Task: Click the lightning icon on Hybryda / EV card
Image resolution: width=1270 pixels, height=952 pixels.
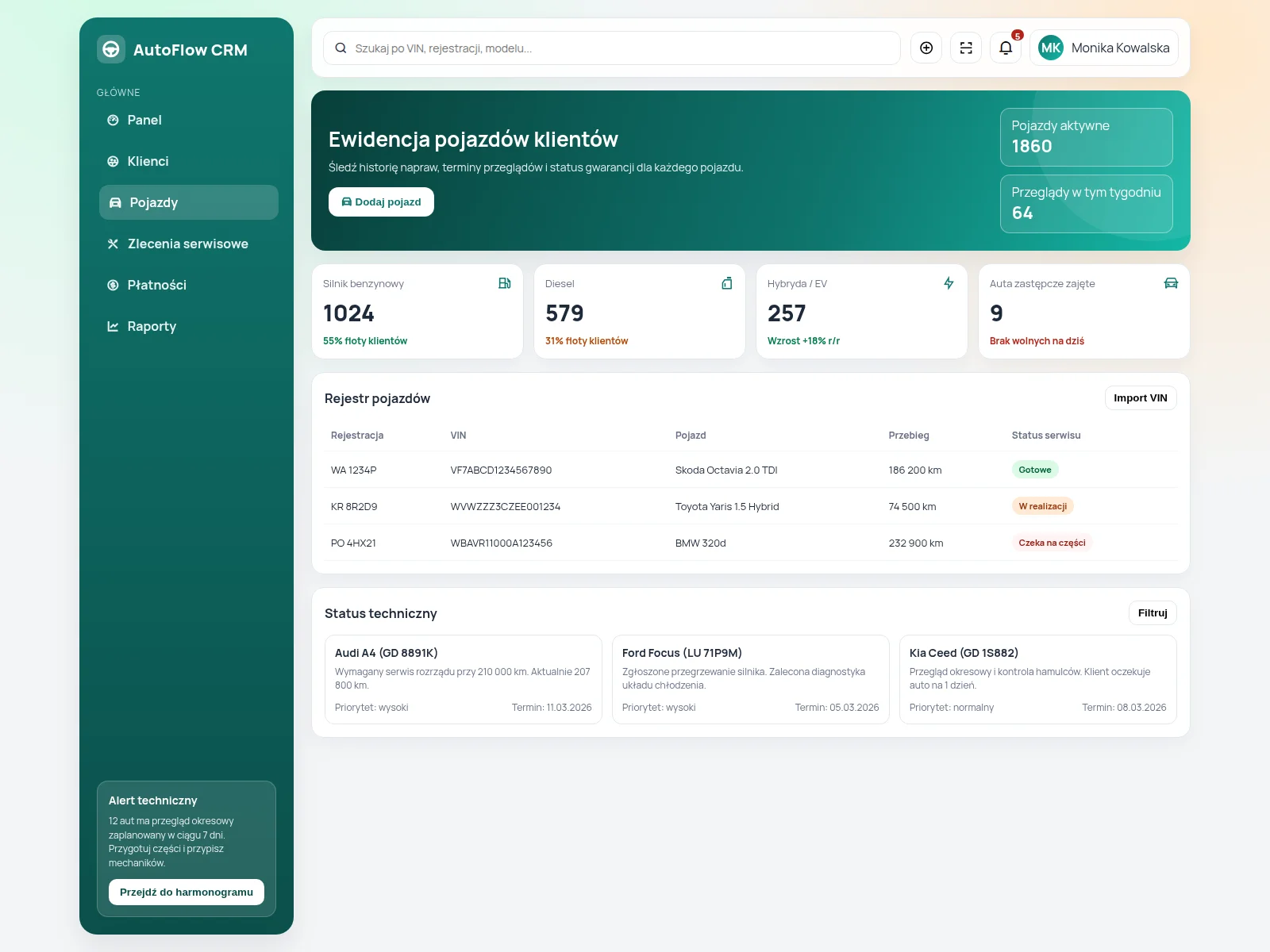Action: 949,283
